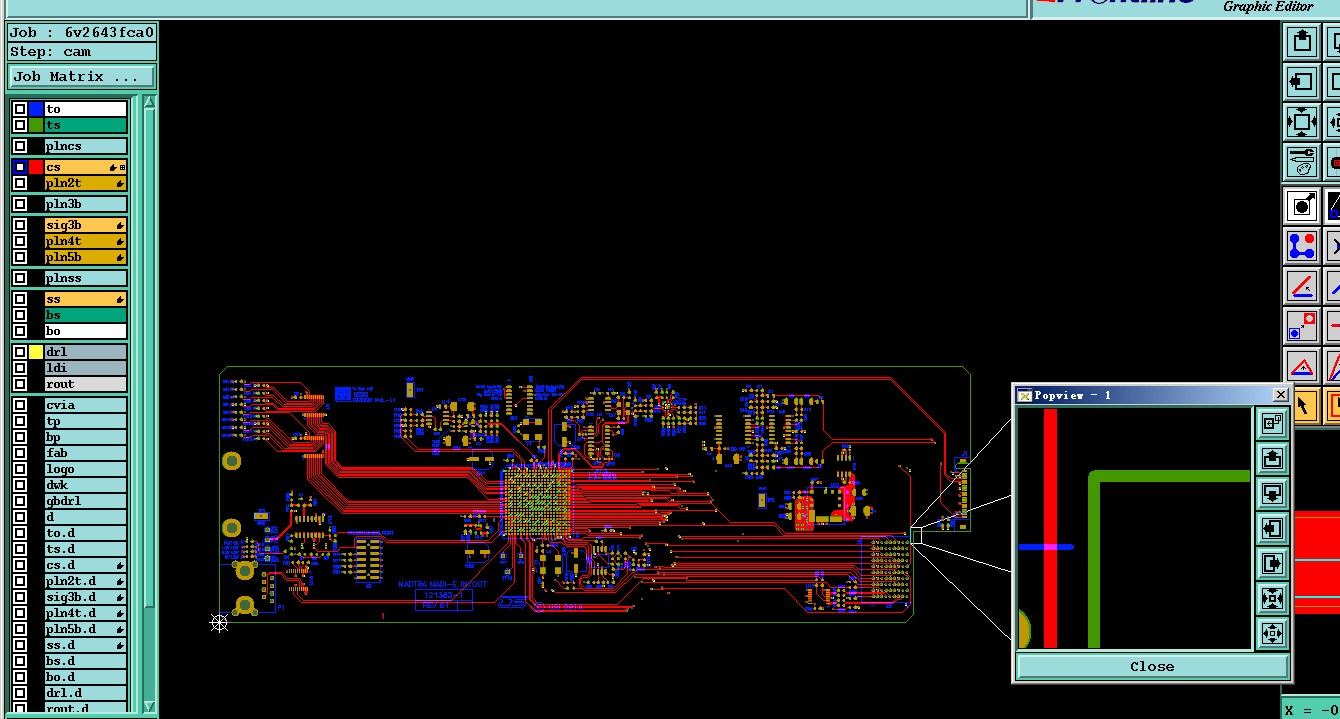
Task: Select the 'bo' layer name
Action: point(85,331)
